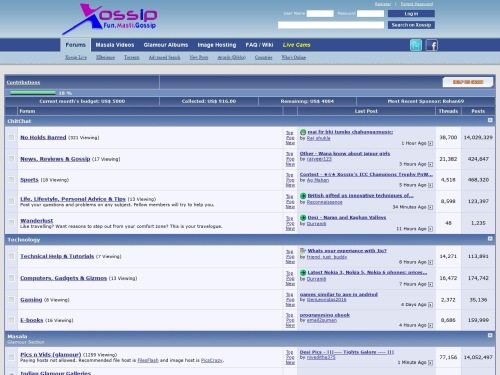This screenshot has width=500, height=375.
Task: Click '38,700' threads count for No Holds Barred
Action: (x=448, y=137)
